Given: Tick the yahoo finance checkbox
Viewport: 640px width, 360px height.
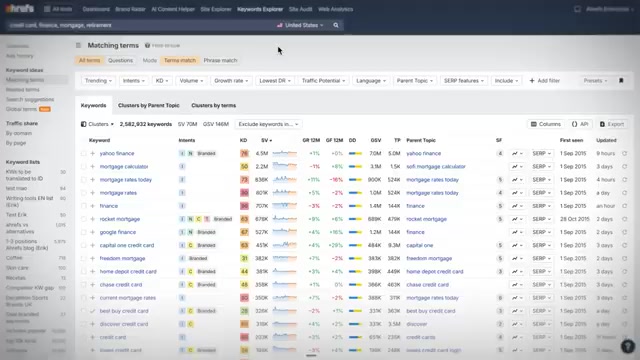Looking at the screenshot, I should tap(83, 153).
